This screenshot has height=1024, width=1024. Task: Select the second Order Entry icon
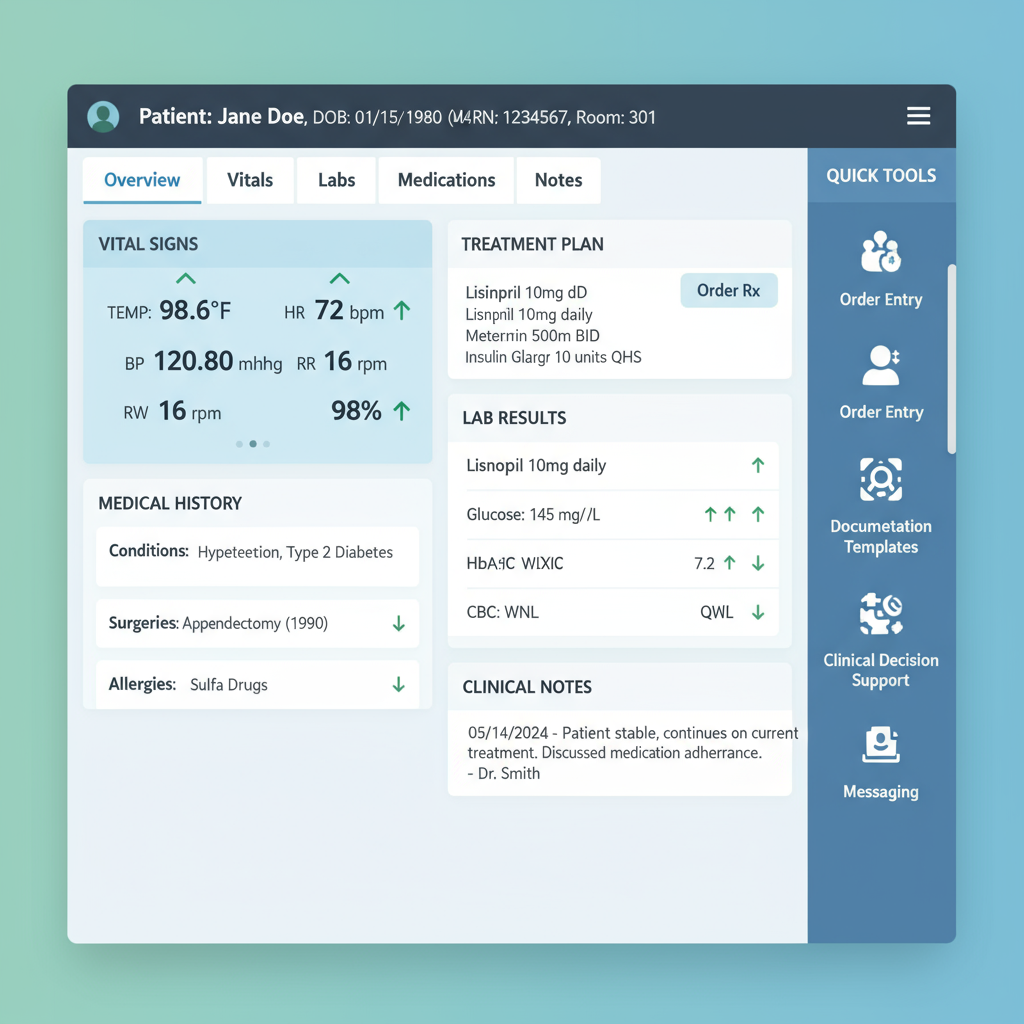[880, 380]
